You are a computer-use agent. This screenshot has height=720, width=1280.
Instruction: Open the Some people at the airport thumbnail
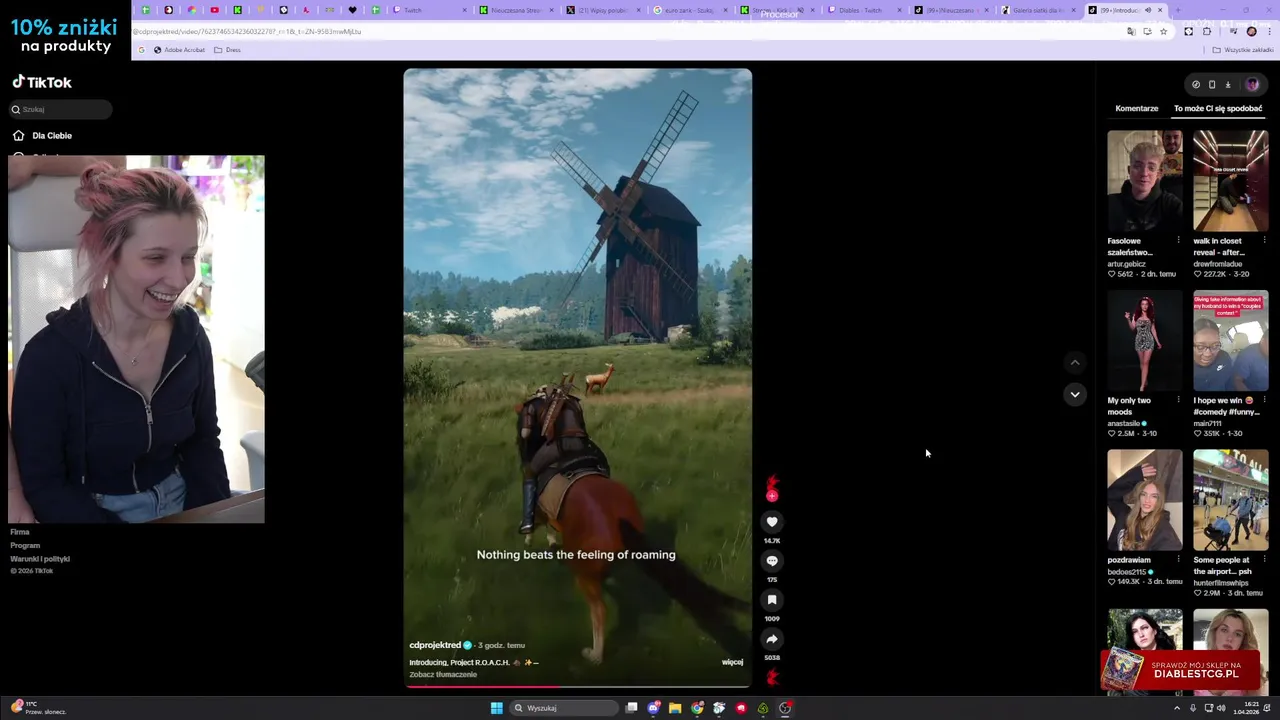[x=1230, y=500]
